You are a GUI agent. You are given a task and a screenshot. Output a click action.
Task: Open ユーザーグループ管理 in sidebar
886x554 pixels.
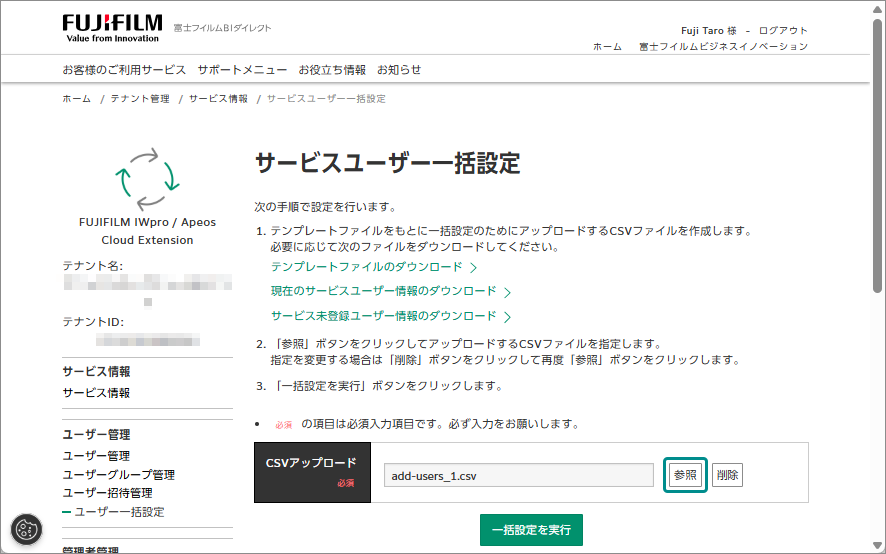(119, 475)
